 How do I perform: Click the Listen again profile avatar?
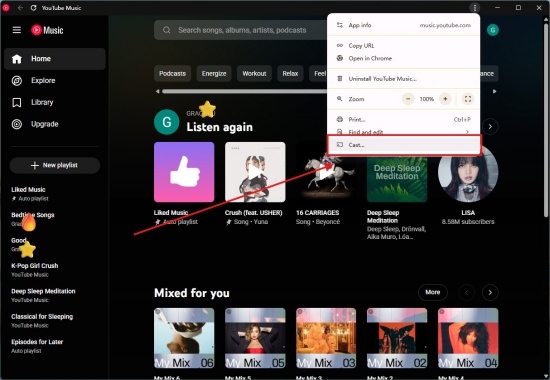[x=167, y=122]
